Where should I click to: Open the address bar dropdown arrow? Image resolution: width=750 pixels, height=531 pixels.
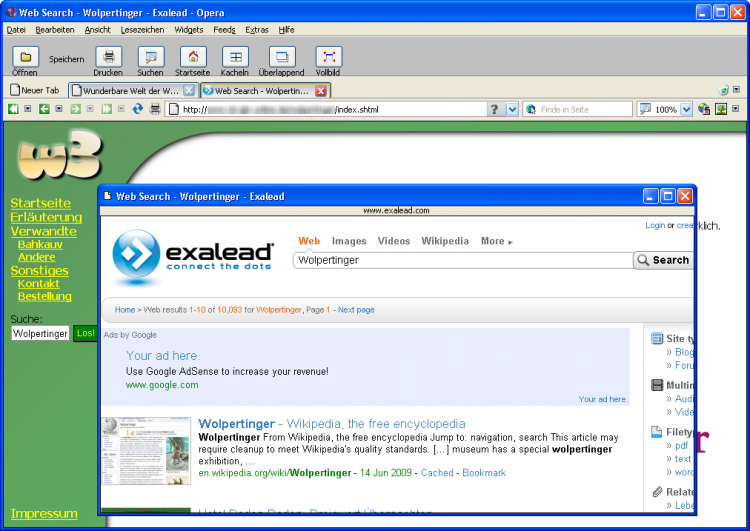tap(512, 109)
